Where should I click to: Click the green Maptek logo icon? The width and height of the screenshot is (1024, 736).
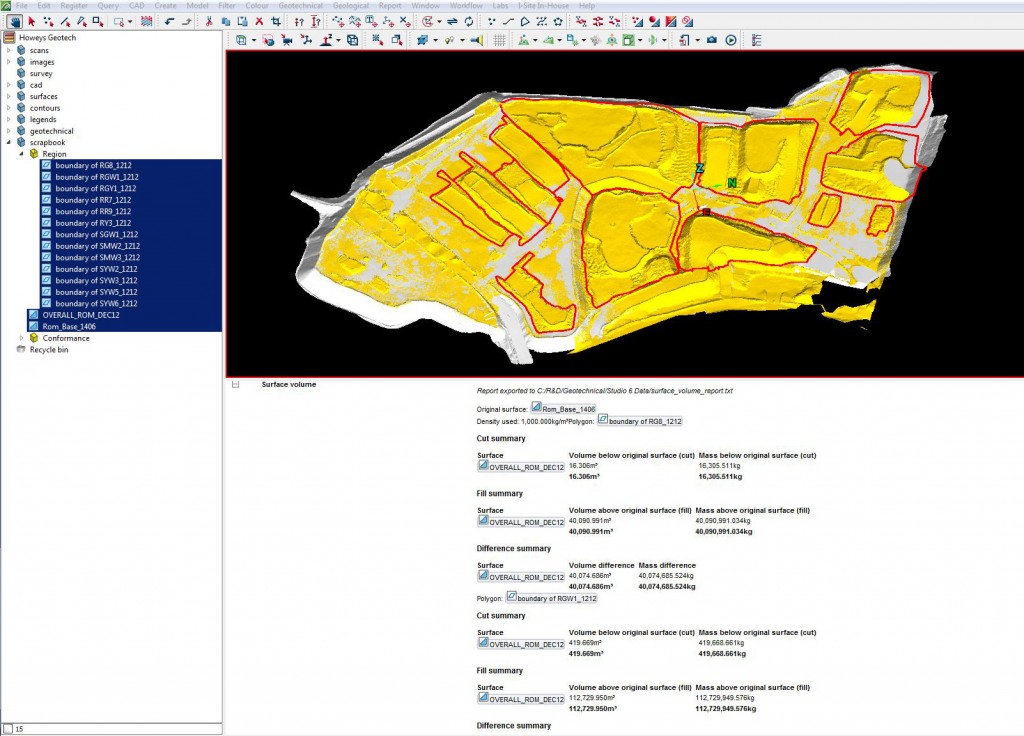pyautogui.click(x=7, y=5)
